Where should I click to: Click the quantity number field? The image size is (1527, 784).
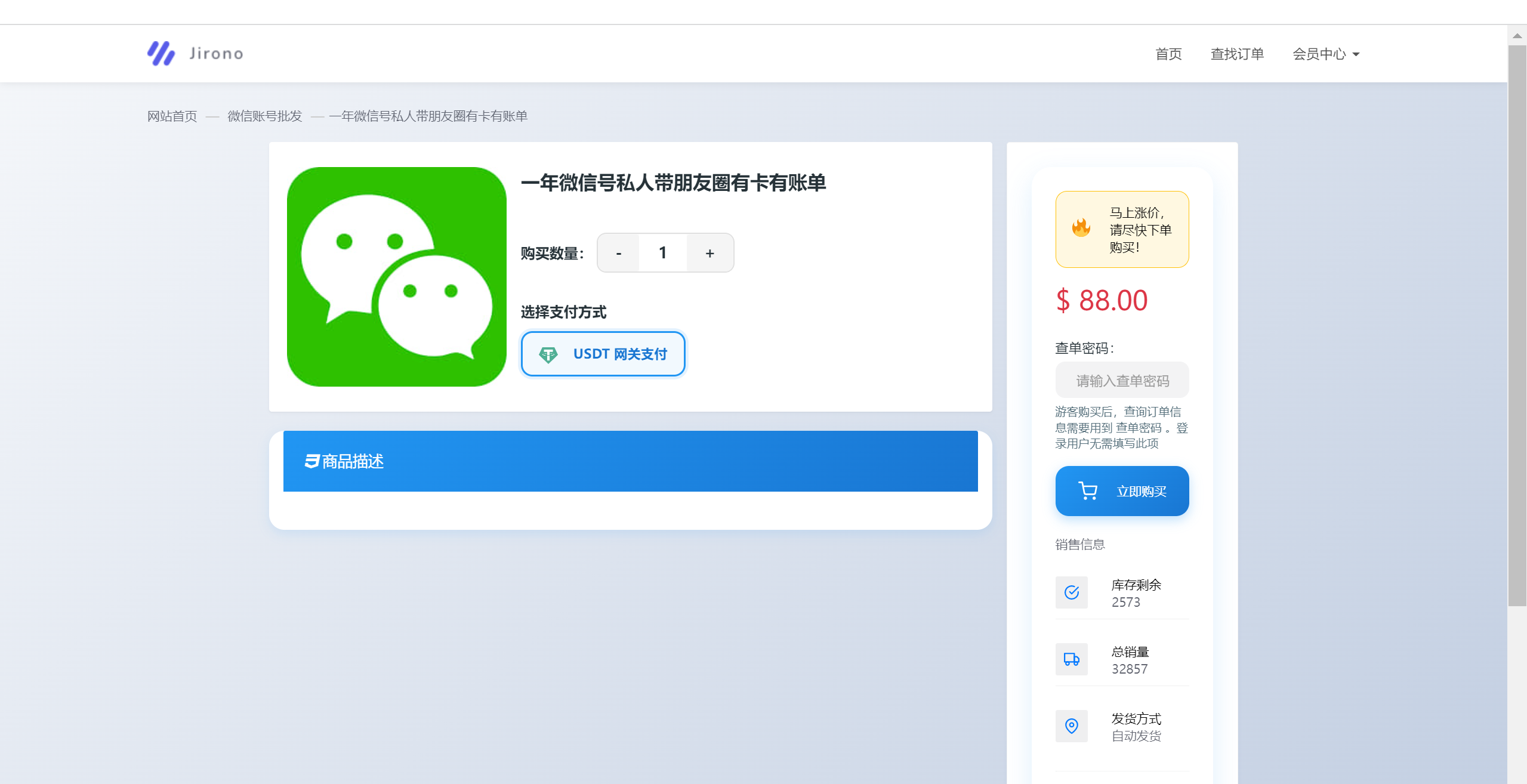click(662, 253)
